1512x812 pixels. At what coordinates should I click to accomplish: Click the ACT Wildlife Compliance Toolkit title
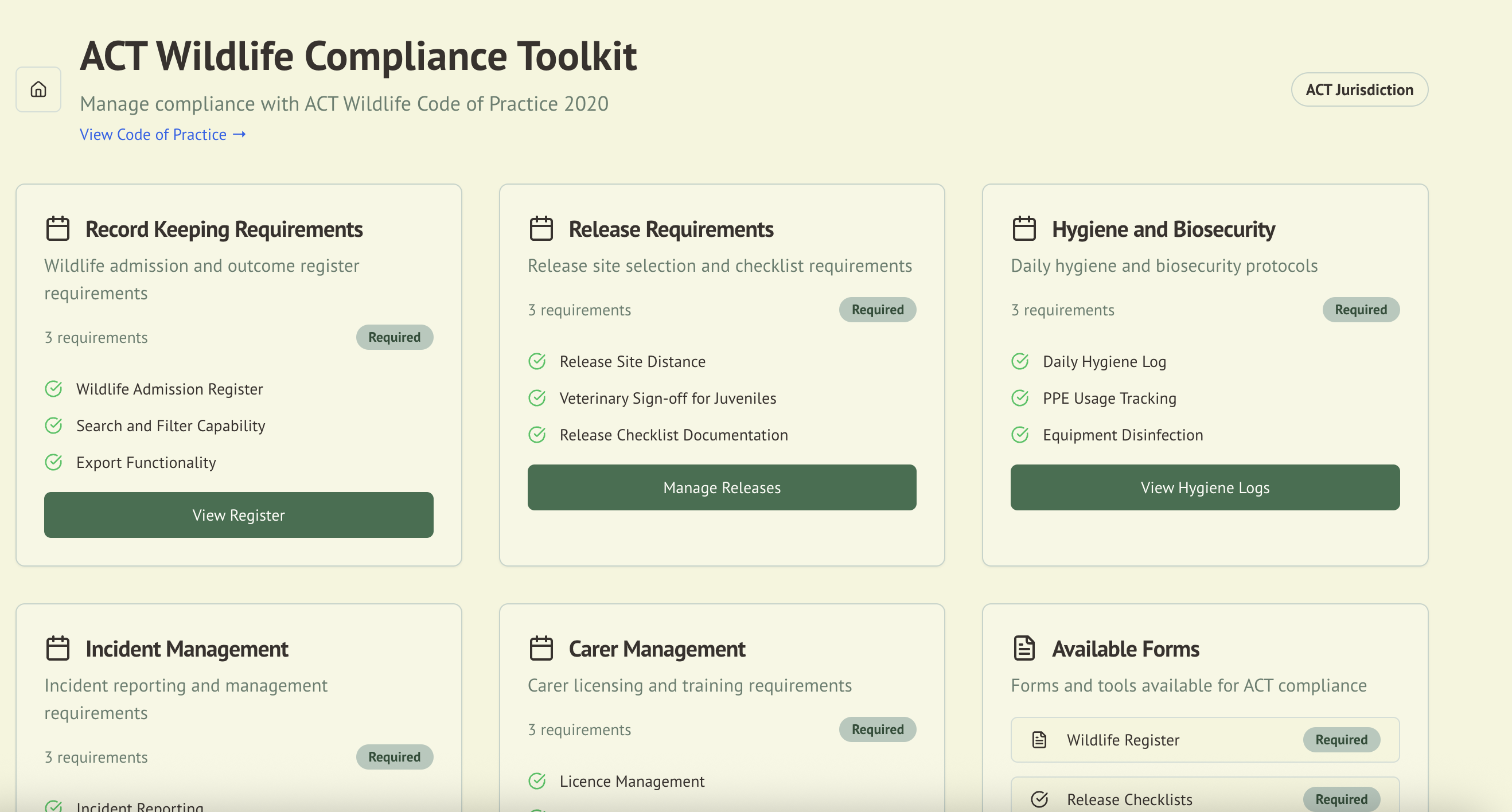pyautogui.click(x=358, y=56)
